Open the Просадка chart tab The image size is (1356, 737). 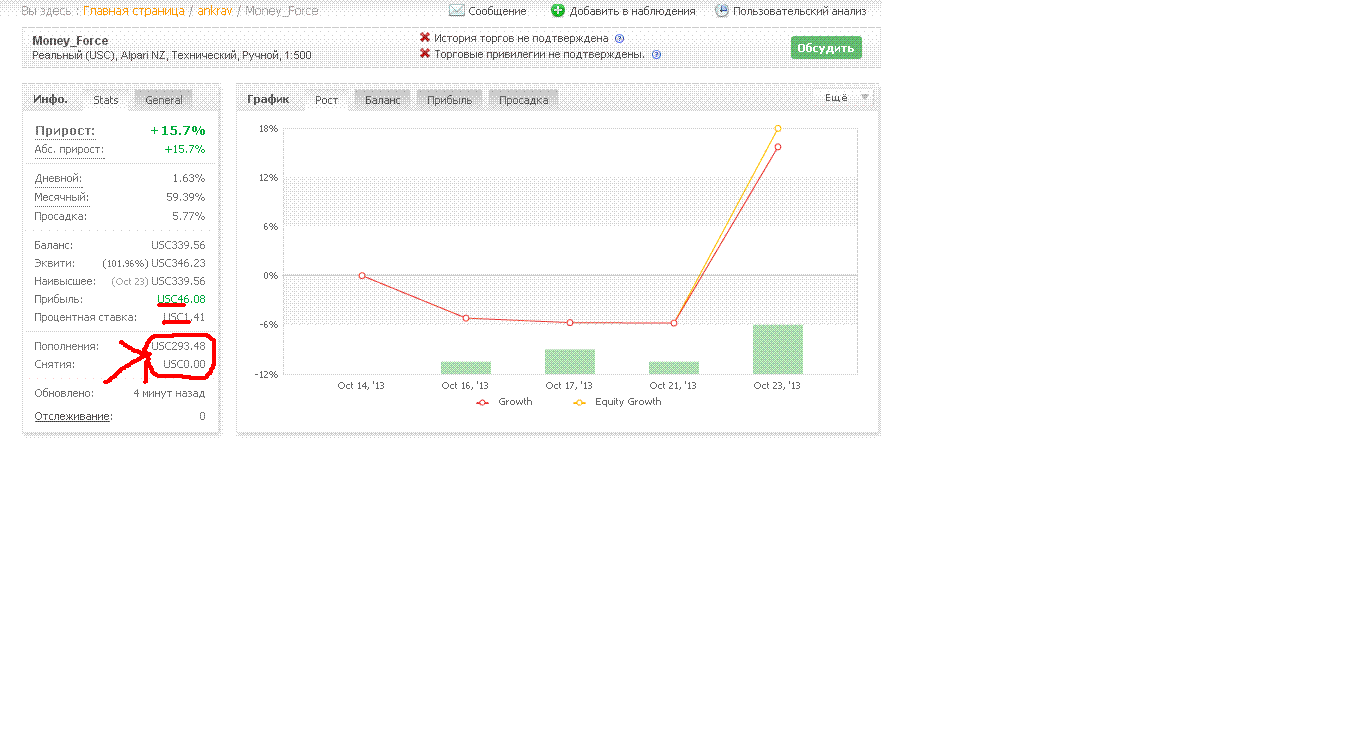[524, 100]
